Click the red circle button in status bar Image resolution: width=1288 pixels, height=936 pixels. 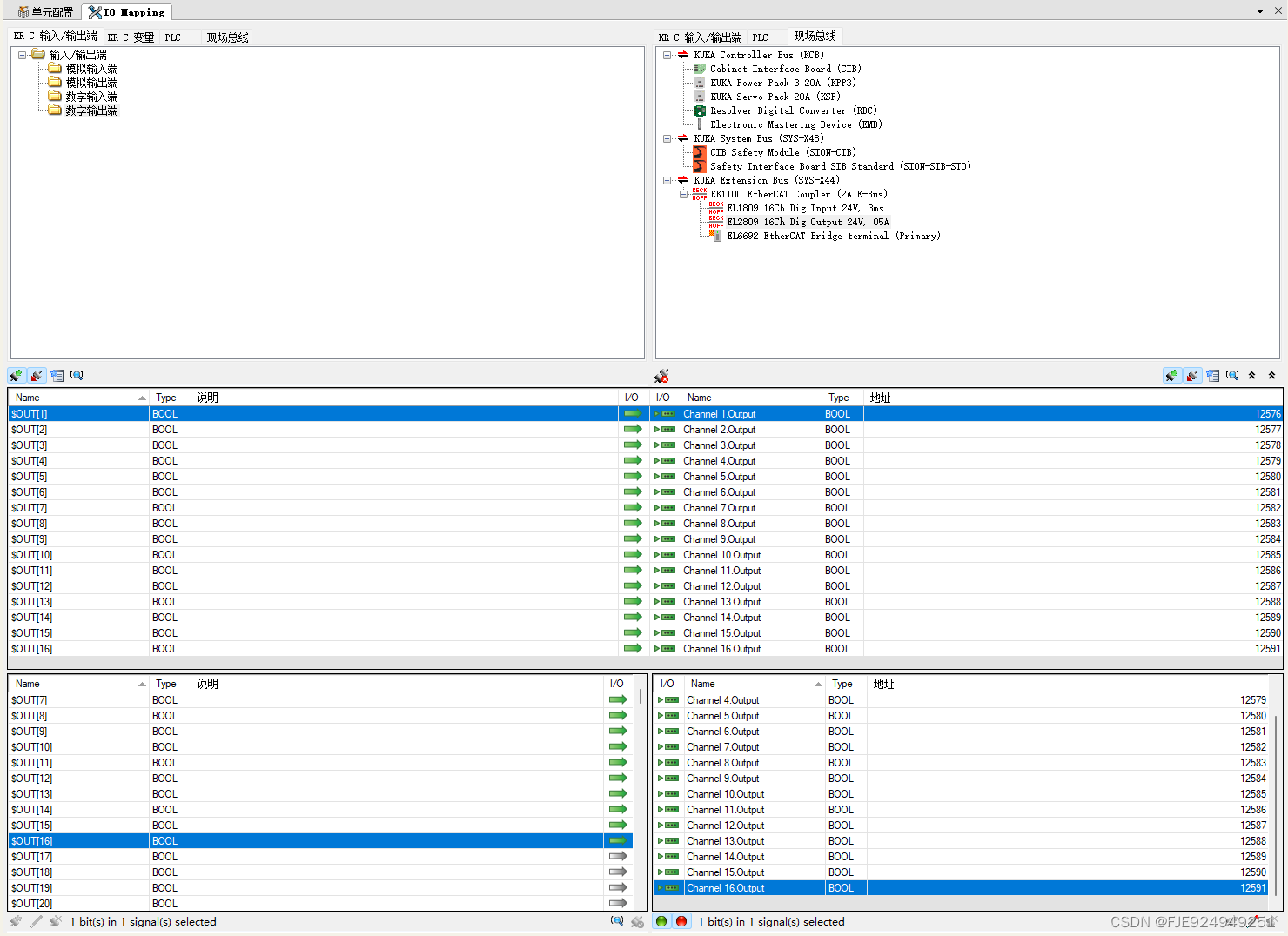[681, 921]
